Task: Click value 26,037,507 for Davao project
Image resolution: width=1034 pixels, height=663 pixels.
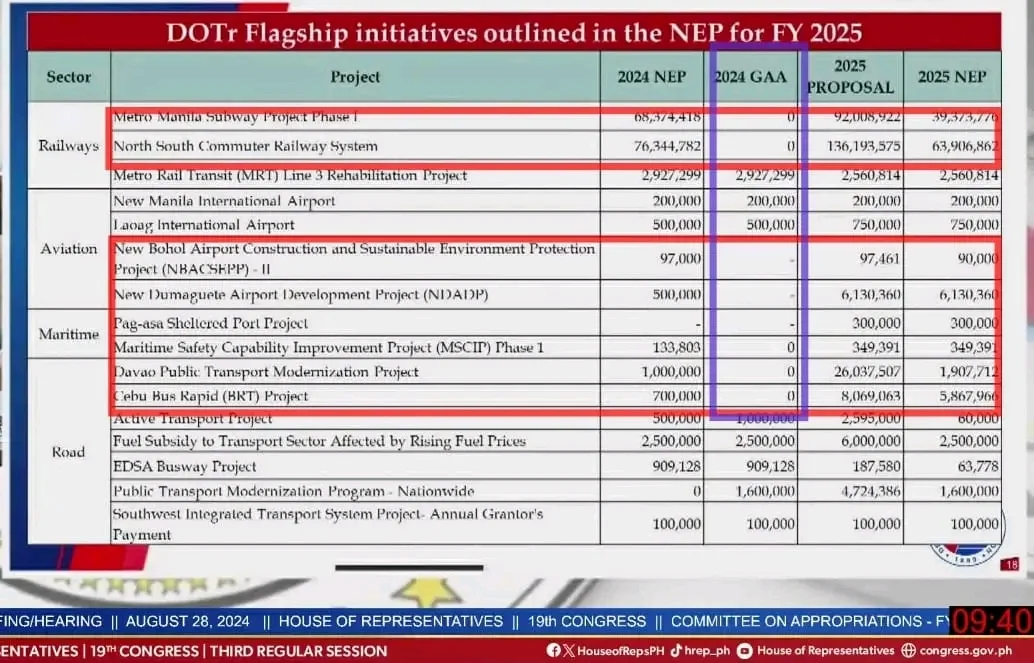Action: pyautogui.click(x=867, y=372)
